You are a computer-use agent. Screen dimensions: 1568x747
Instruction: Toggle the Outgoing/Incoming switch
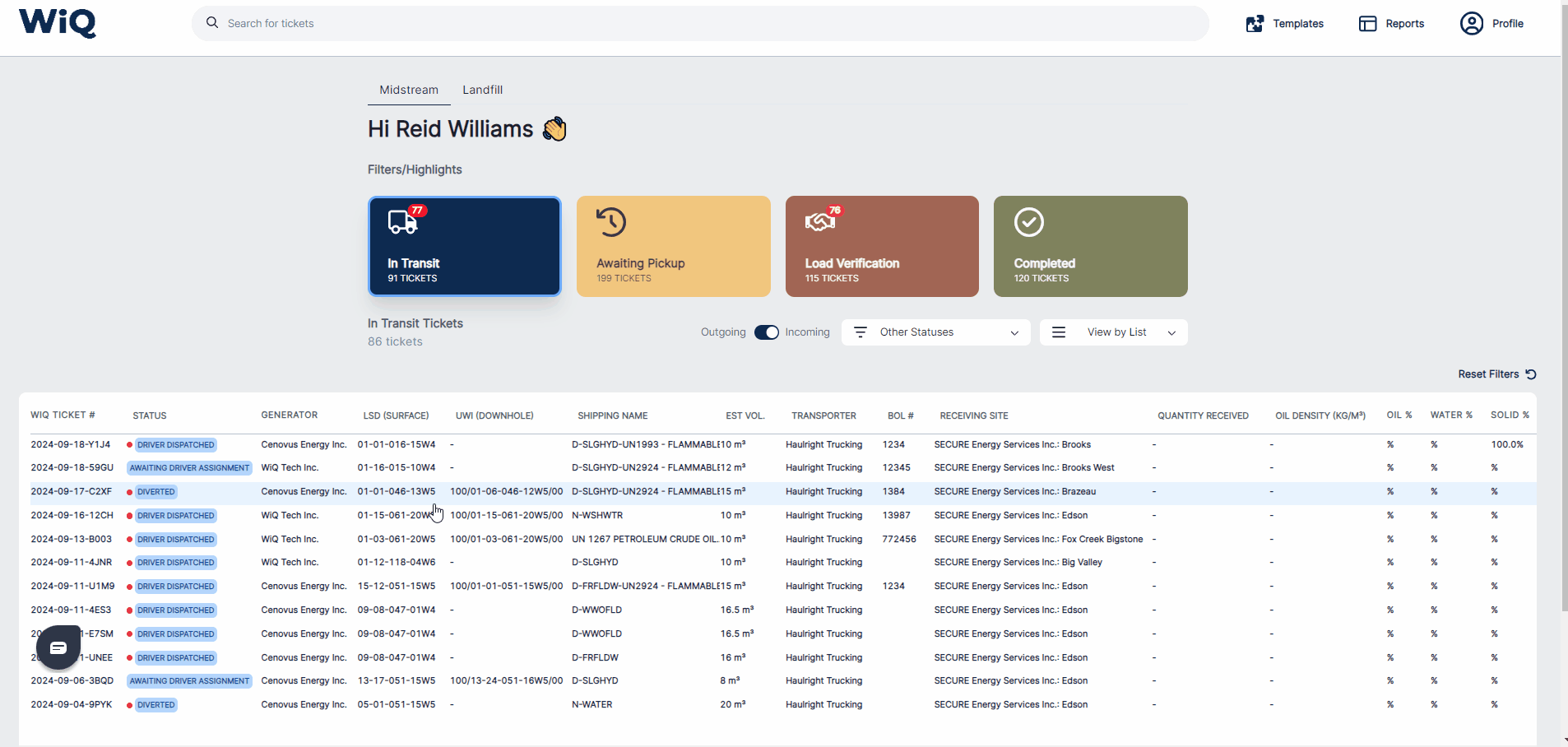pyautogui.click(x=767, y=332)
